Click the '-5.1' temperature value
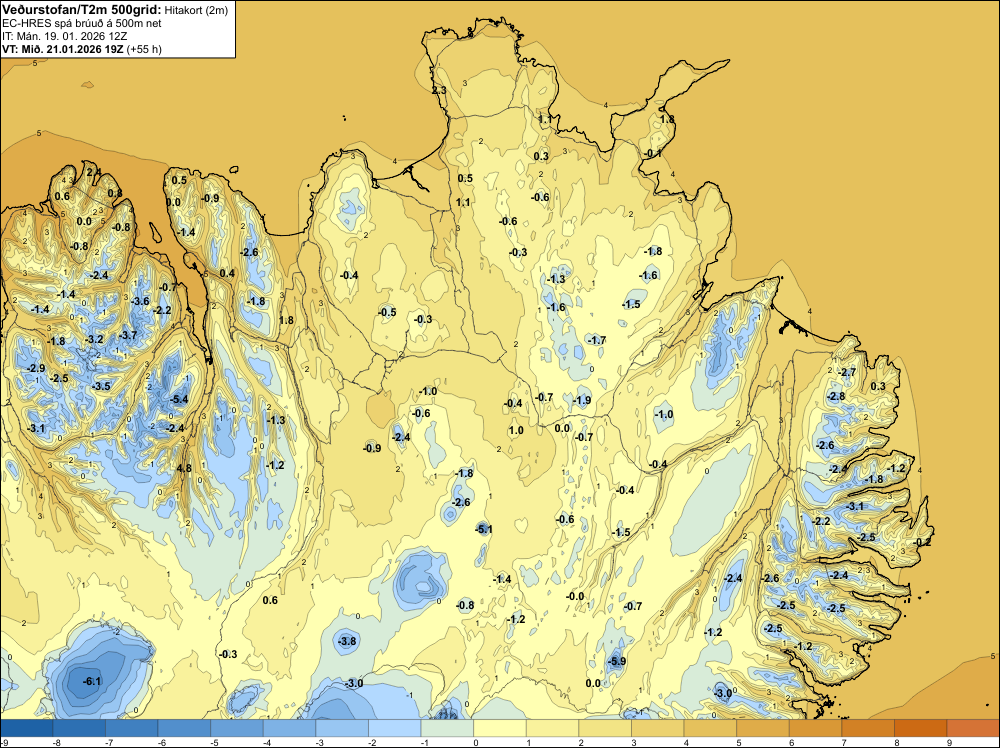 pos(483,529)
